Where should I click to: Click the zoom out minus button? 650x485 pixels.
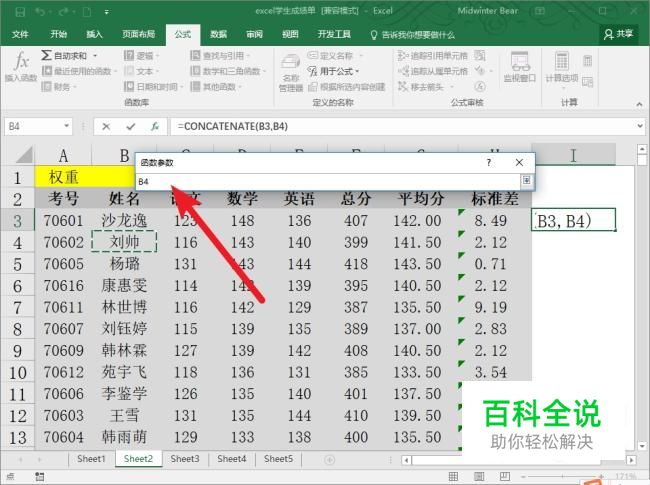(x=523, y=476)
